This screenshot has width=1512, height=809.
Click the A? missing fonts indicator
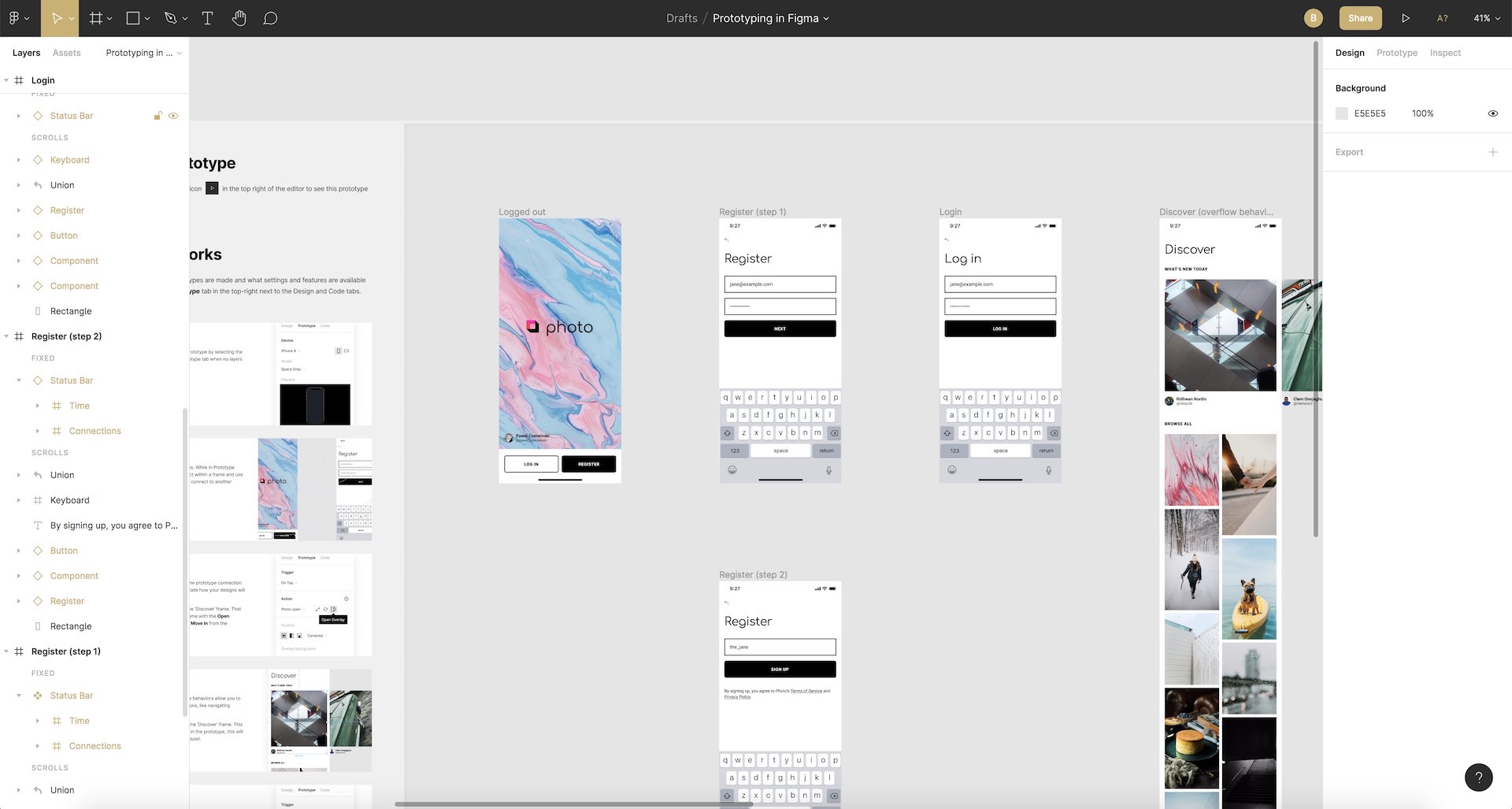tap(1442, 18)
